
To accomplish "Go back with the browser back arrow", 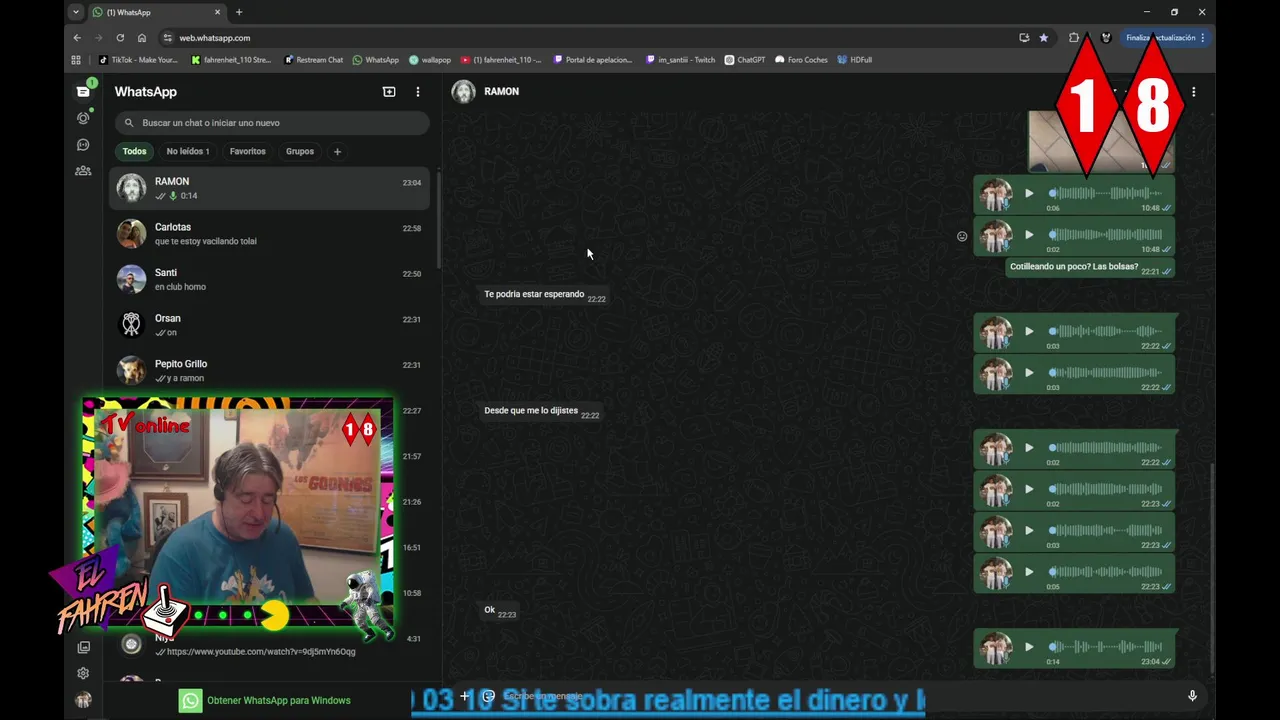I will (77, 38).
